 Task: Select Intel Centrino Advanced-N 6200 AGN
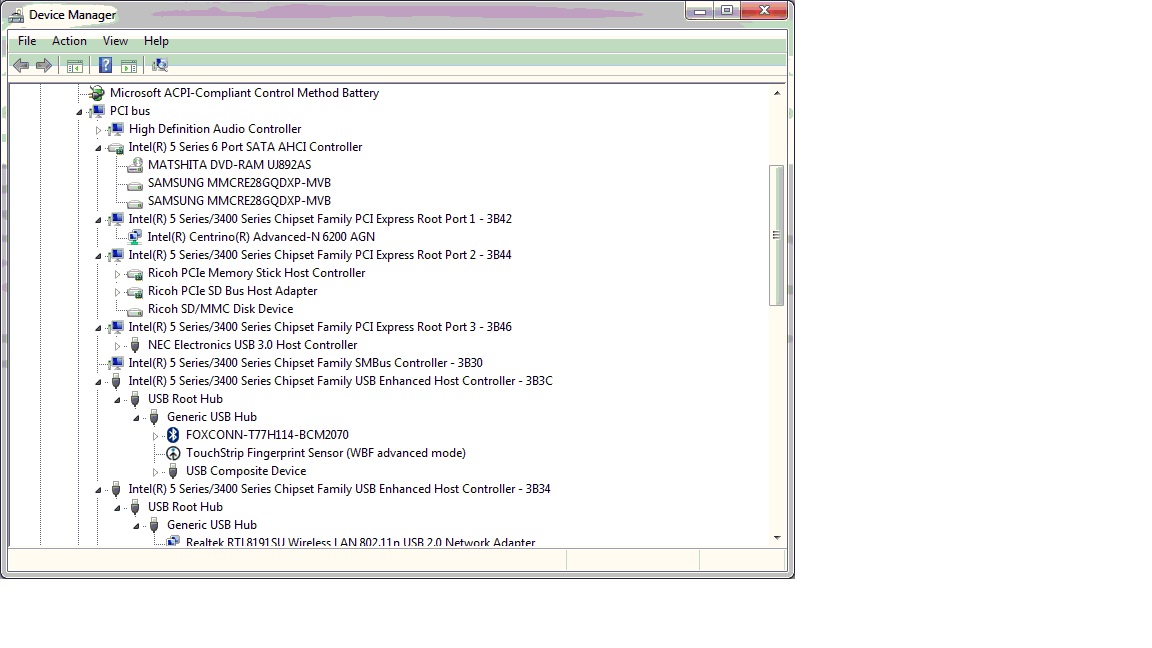pyautogui.click(x=261, y=237)
